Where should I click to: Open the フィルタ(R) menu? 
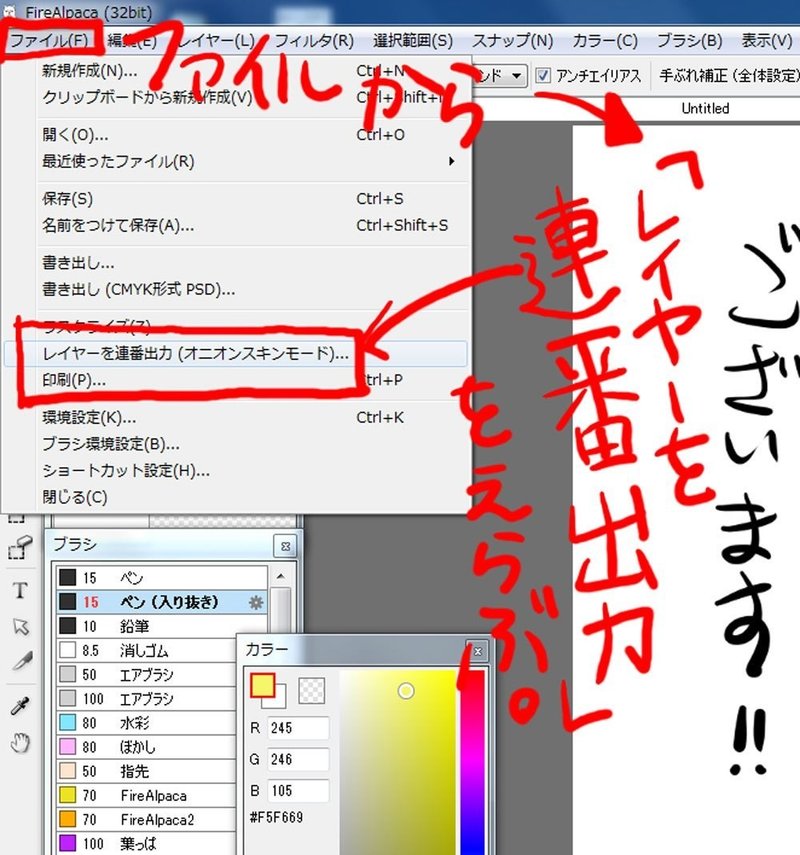pyautogui.click(x=314, y=40)
